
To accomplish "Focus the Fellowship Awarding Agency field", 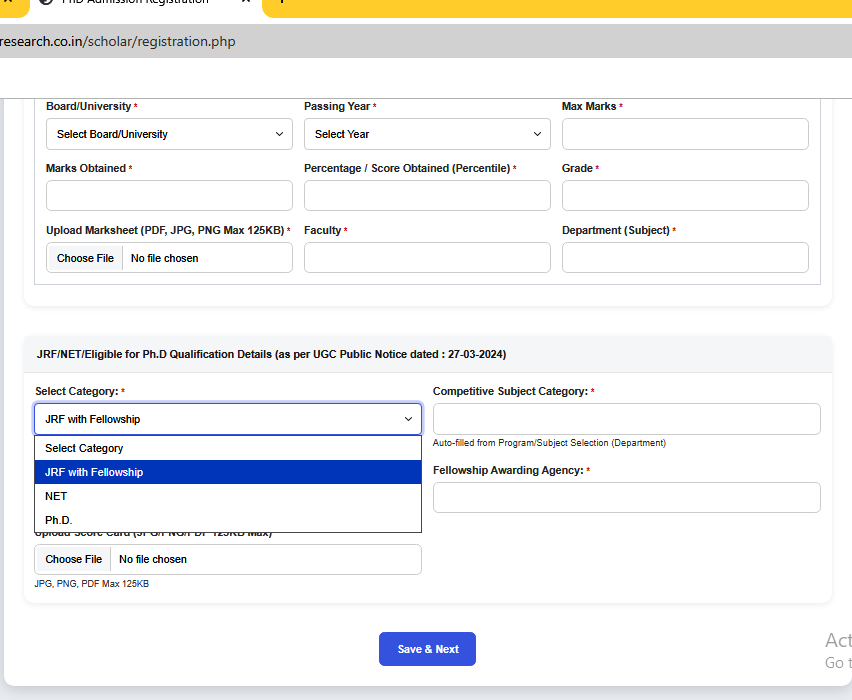I will [x=626, y=497].
